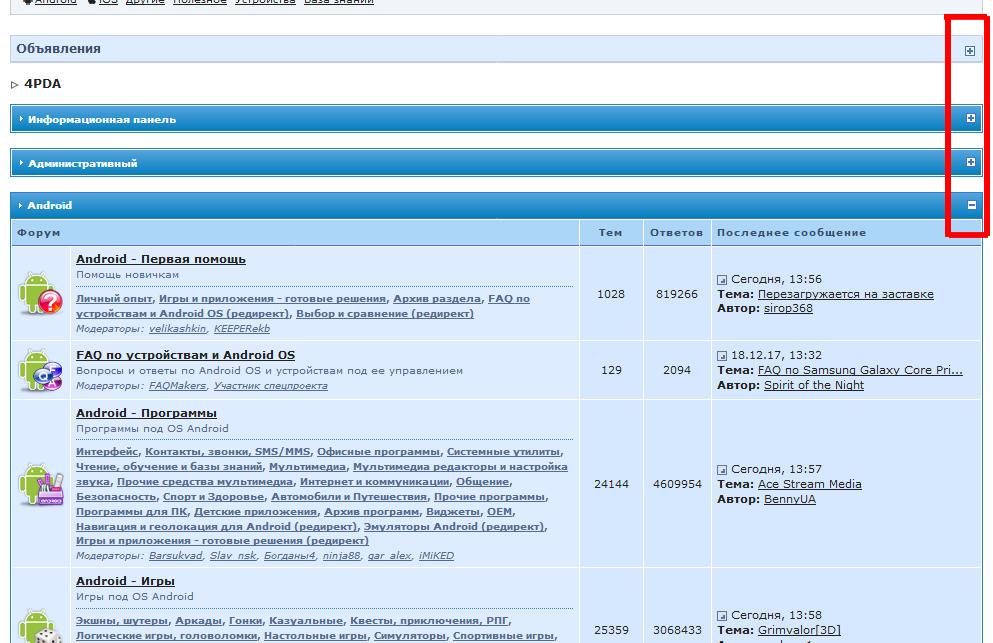Open Автомобили и Путешествия subforum
This screenshot has width=993, height=643.
tap(350, 497)
